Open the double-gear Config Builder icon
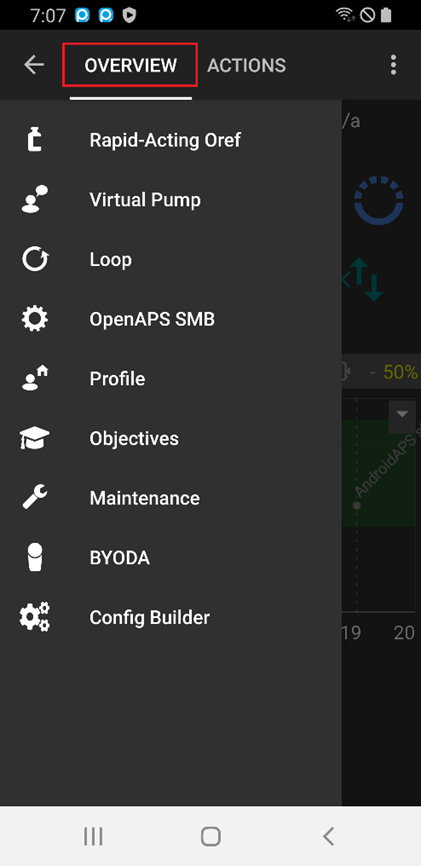Image resolution: width=421 pixels, height=866 pixels. pos(35,617)
